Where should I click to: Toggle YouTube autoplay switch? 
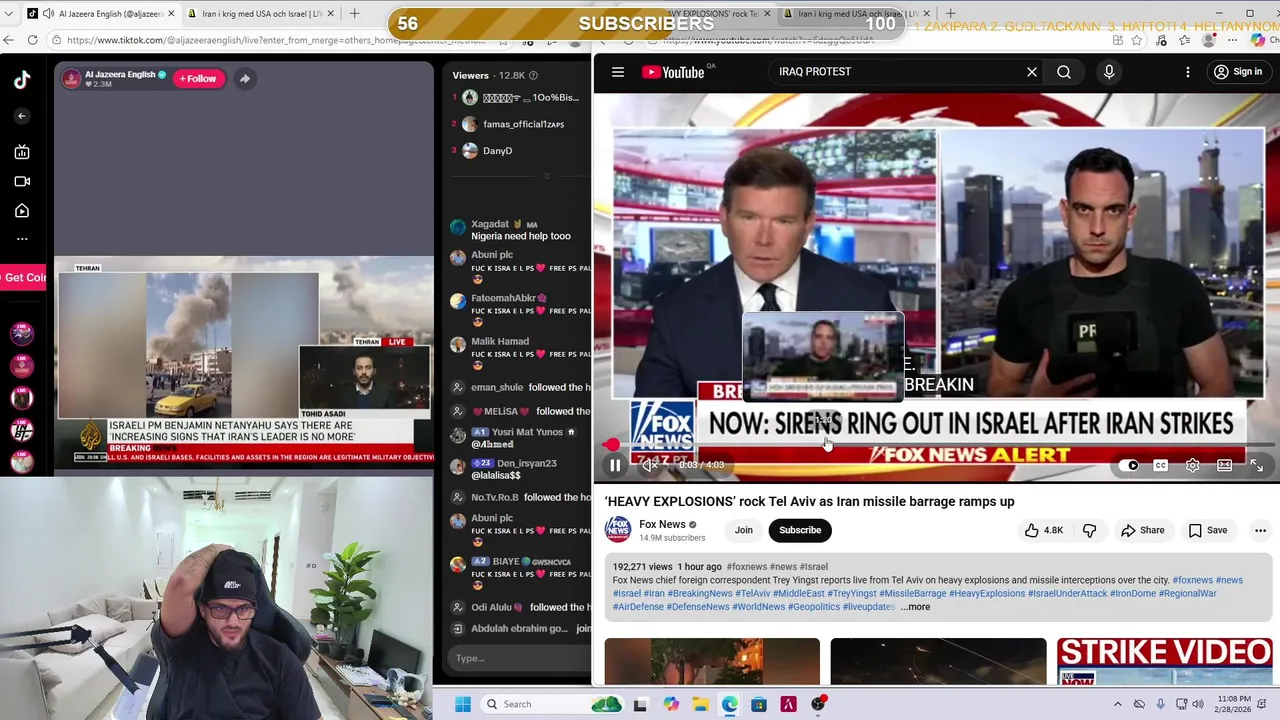coord(1130,465)
